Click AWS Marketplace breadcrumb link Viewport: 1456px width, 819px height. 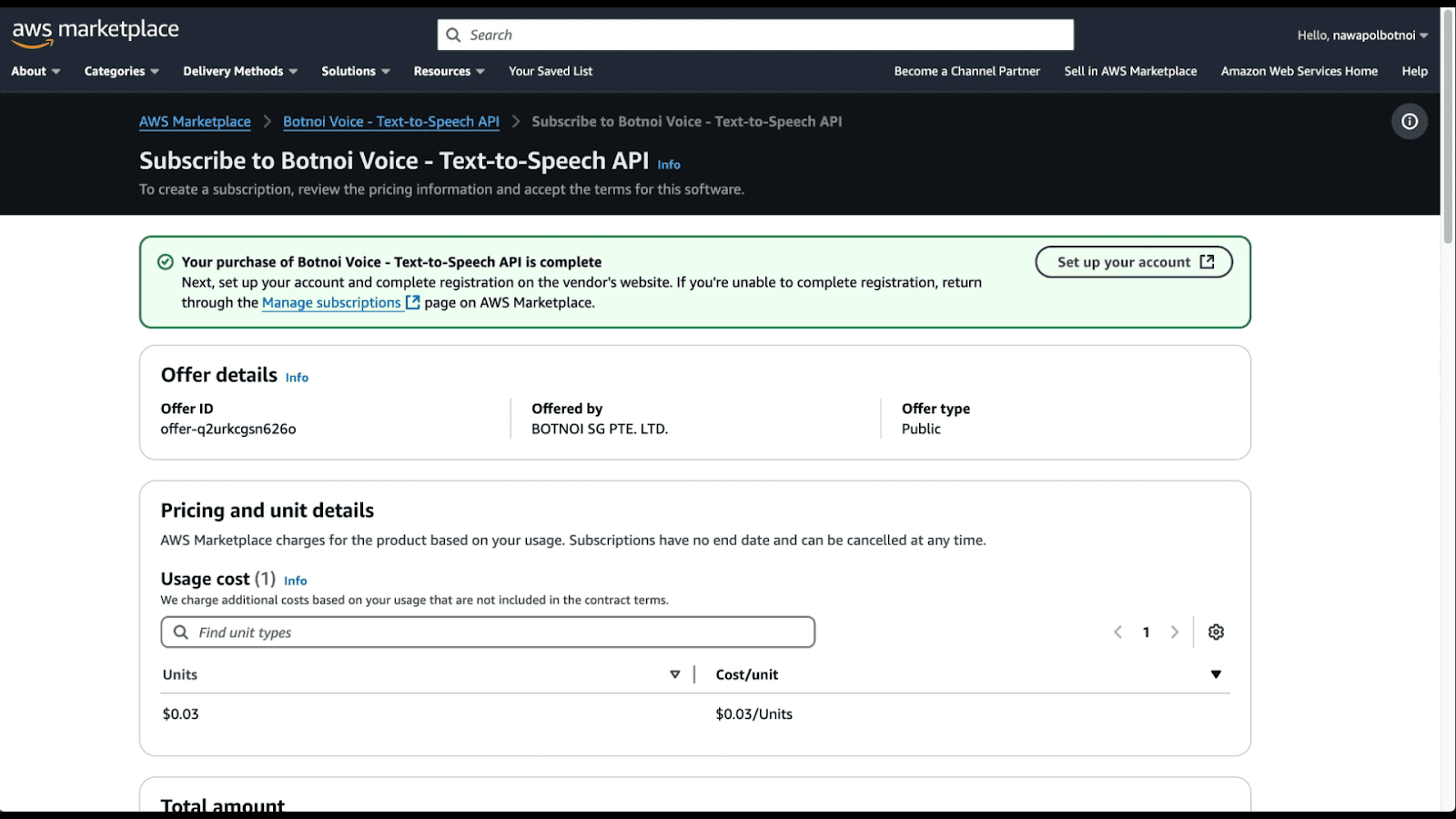point(195,121)
